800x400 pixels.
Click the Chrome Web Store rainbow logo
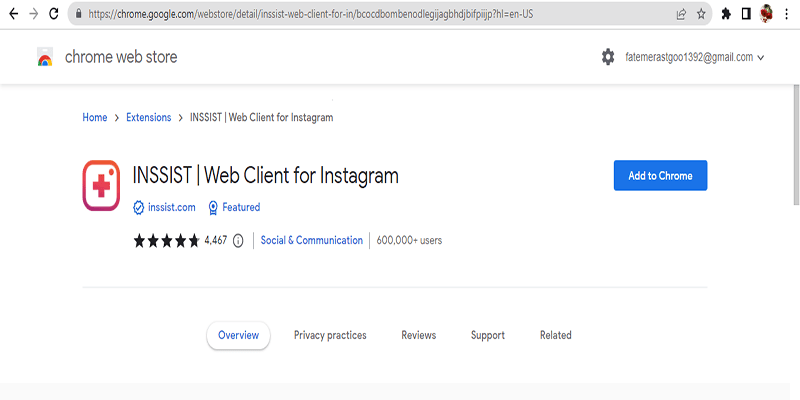[44, 58]
